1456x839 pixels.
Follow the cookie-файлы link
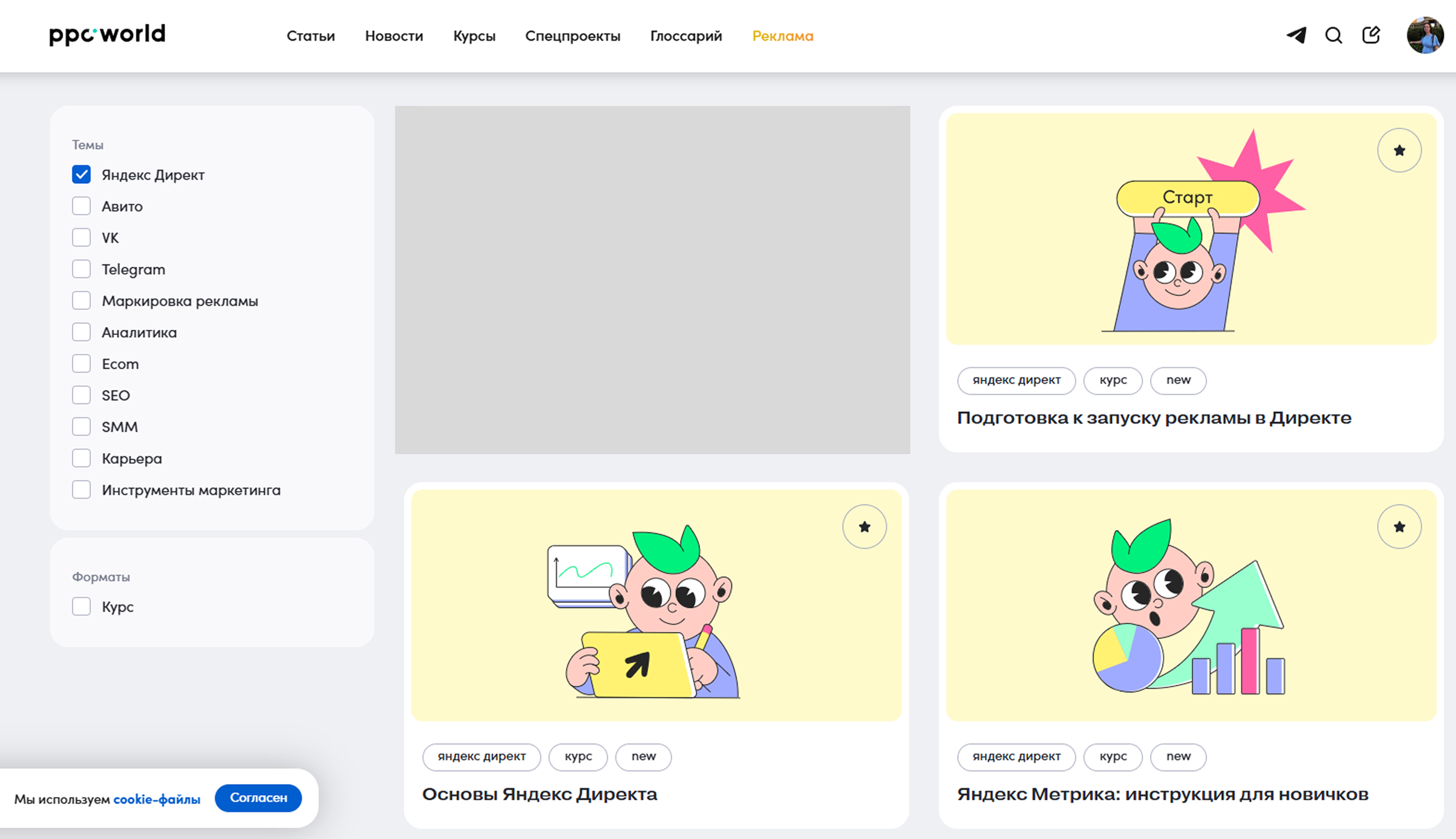coord(157,799)
